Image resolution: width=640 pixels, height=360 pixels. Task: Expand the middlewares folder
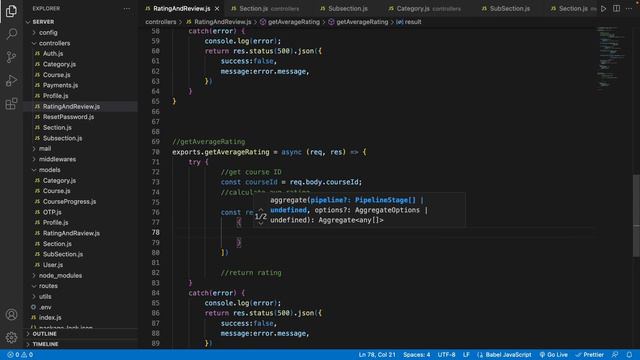point(80,159)
